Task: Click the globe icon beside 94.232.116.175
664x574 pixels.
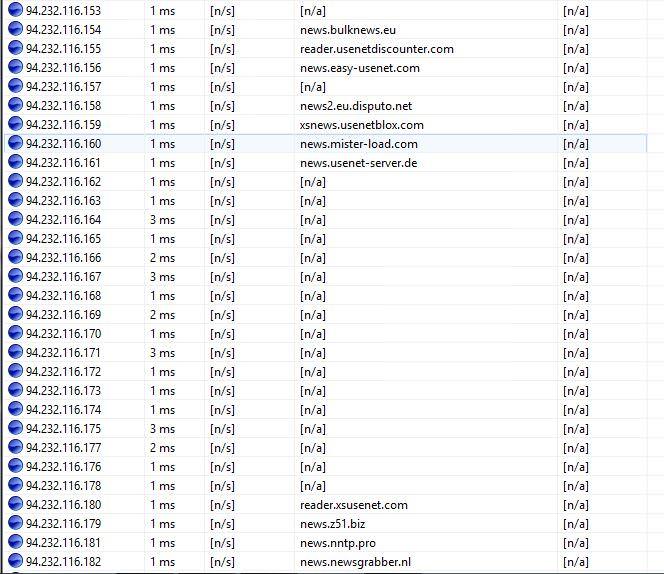Action: pos(15,428)
